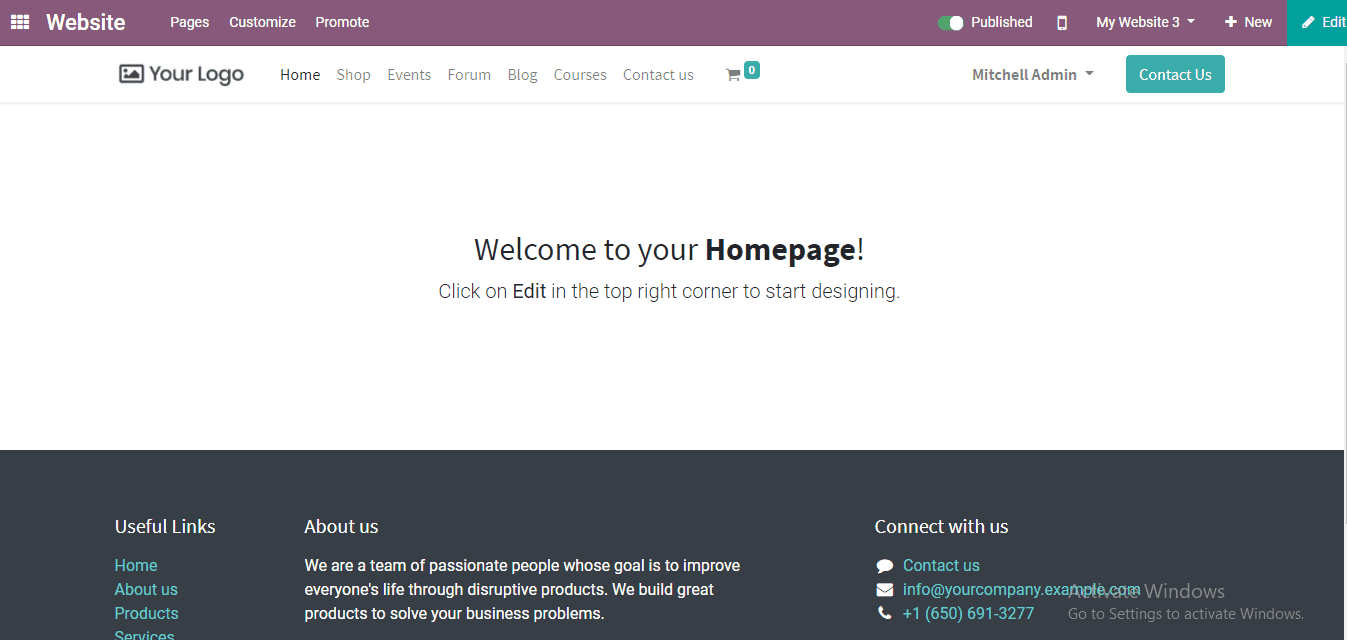The width and height of the screenshot is (1347, 640).
Task: Click the envelope icon beside email address
Action: point(884,590)
